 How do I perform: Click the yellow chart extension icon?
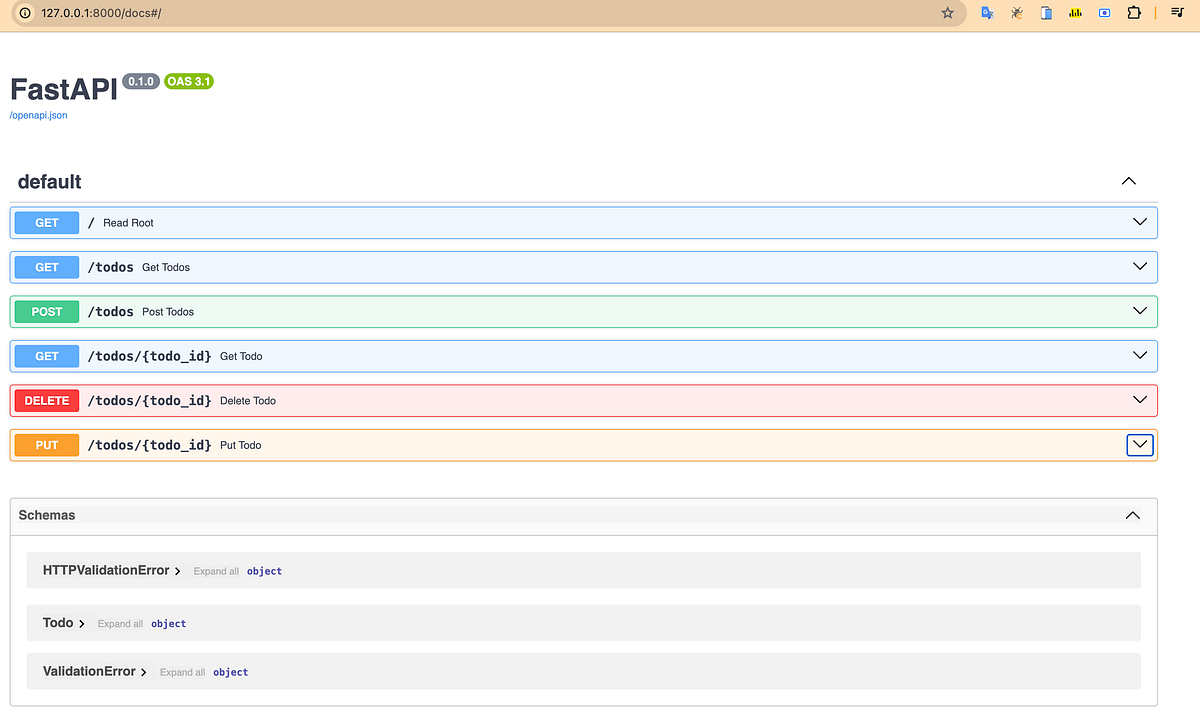pyautogui.click(x=1075, y=12)
